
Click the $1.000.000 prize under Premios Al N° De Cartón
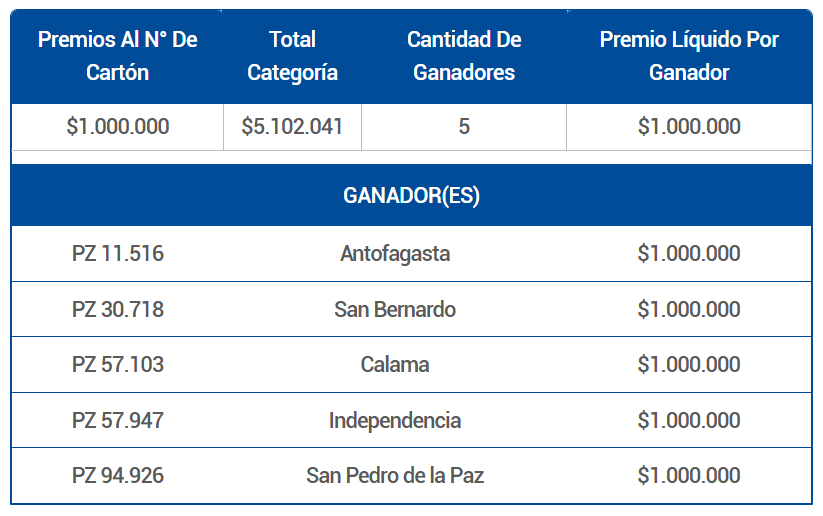(x=118, y=127)
